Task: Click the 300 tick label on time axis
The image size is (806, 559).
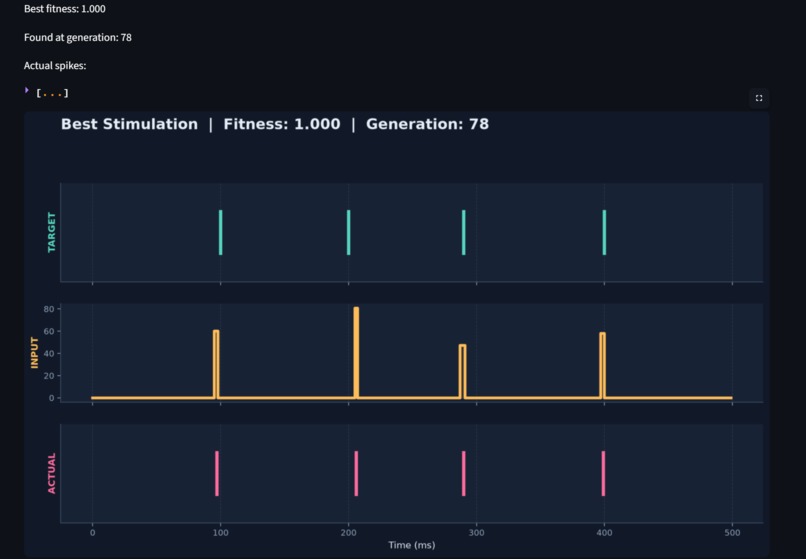Action: 477,533
